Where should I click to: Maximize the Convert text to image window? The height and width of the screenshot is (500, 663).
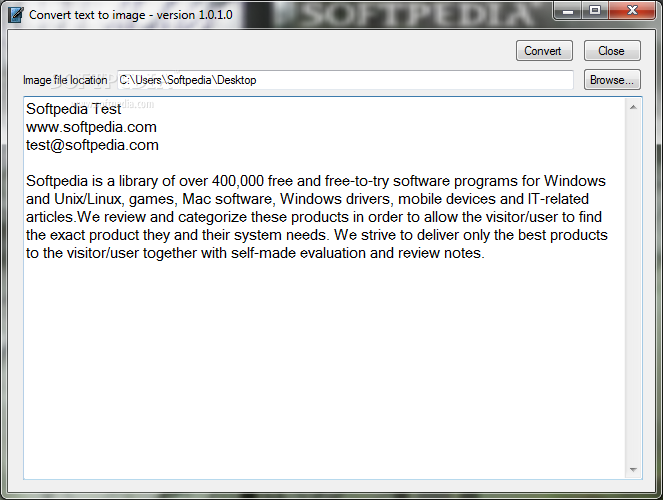595,10
